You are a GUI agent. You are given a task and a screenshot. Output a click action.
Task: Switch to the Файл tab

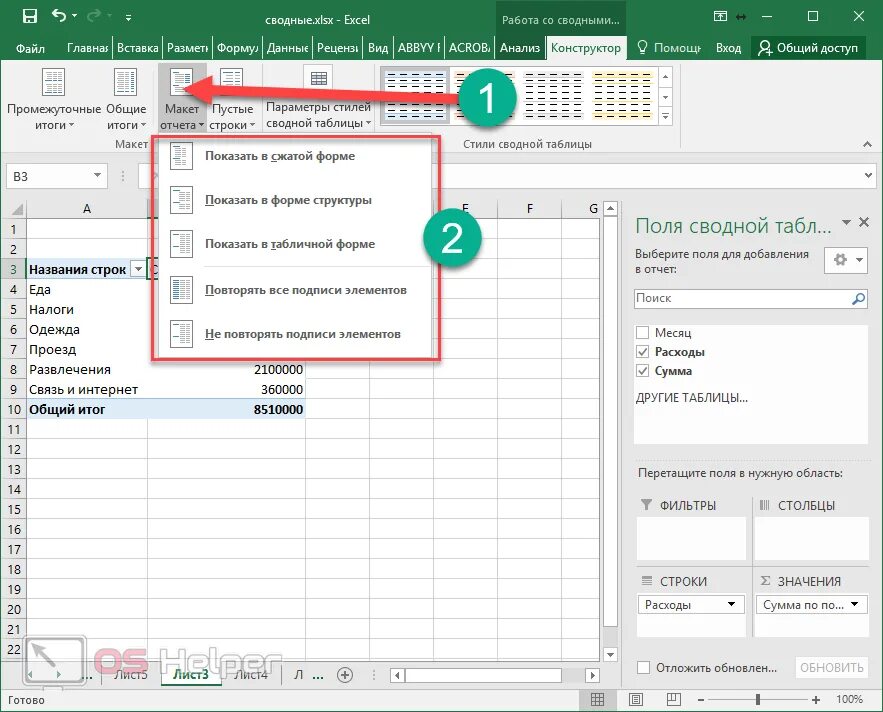pos(30,48)
